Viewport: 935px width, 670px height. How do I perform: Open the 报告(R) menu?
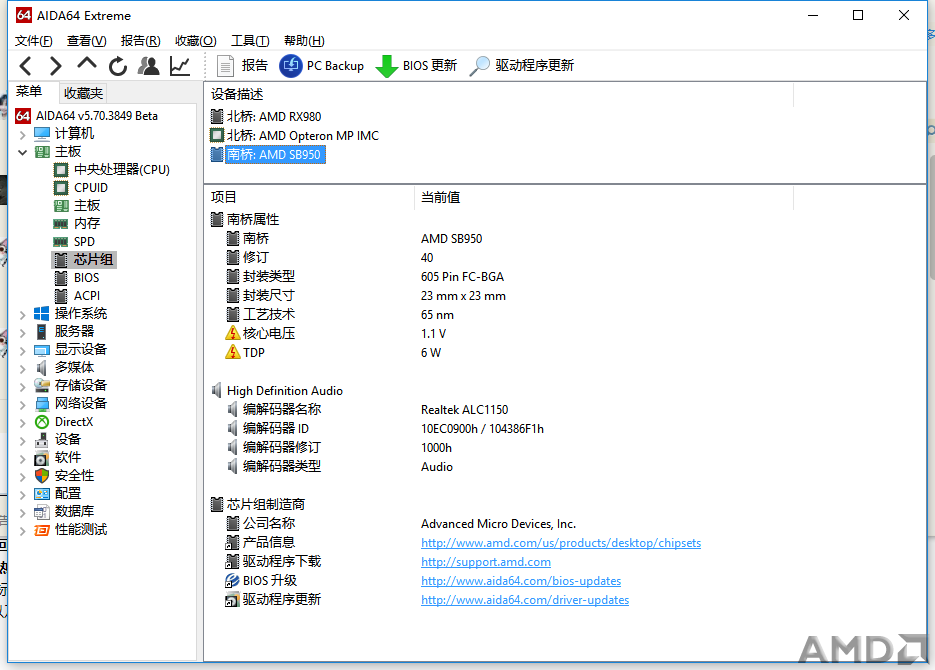click(x=141, y=41)
